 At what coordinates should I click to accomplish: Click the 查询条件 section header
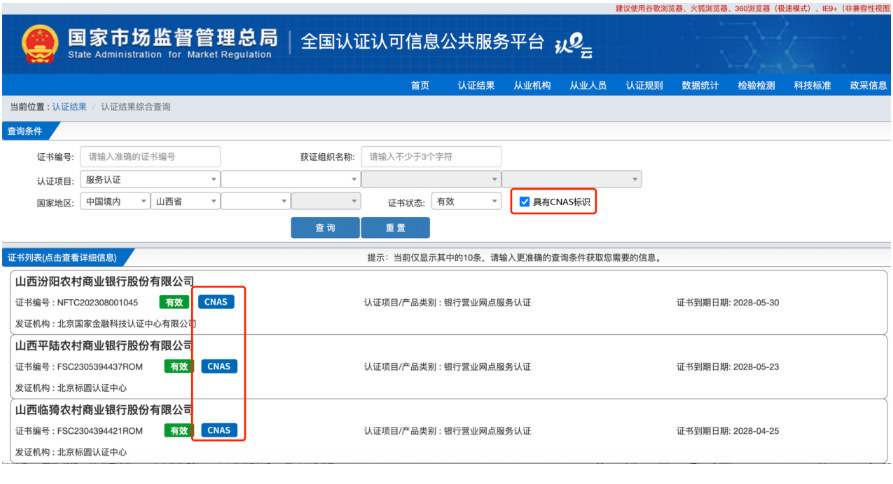(x=25, y=131)
